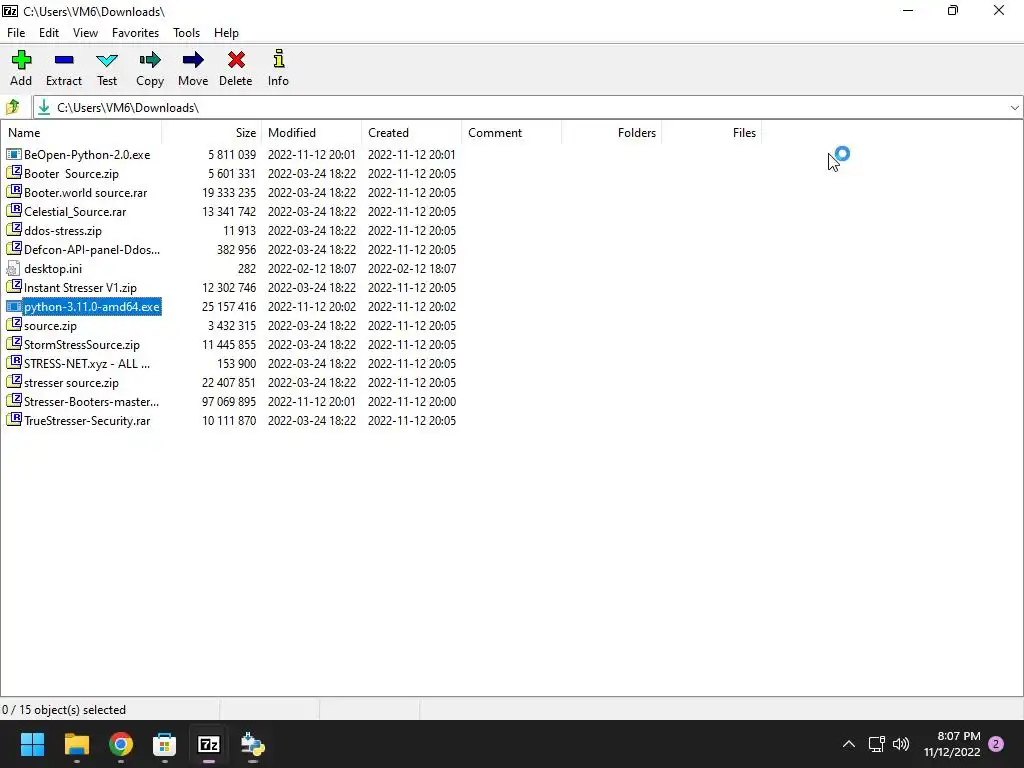This screenshot has height=768, width=1024.
Task: Click size value 11 913 of ddos-stress.zip
Action: [239, 231]
